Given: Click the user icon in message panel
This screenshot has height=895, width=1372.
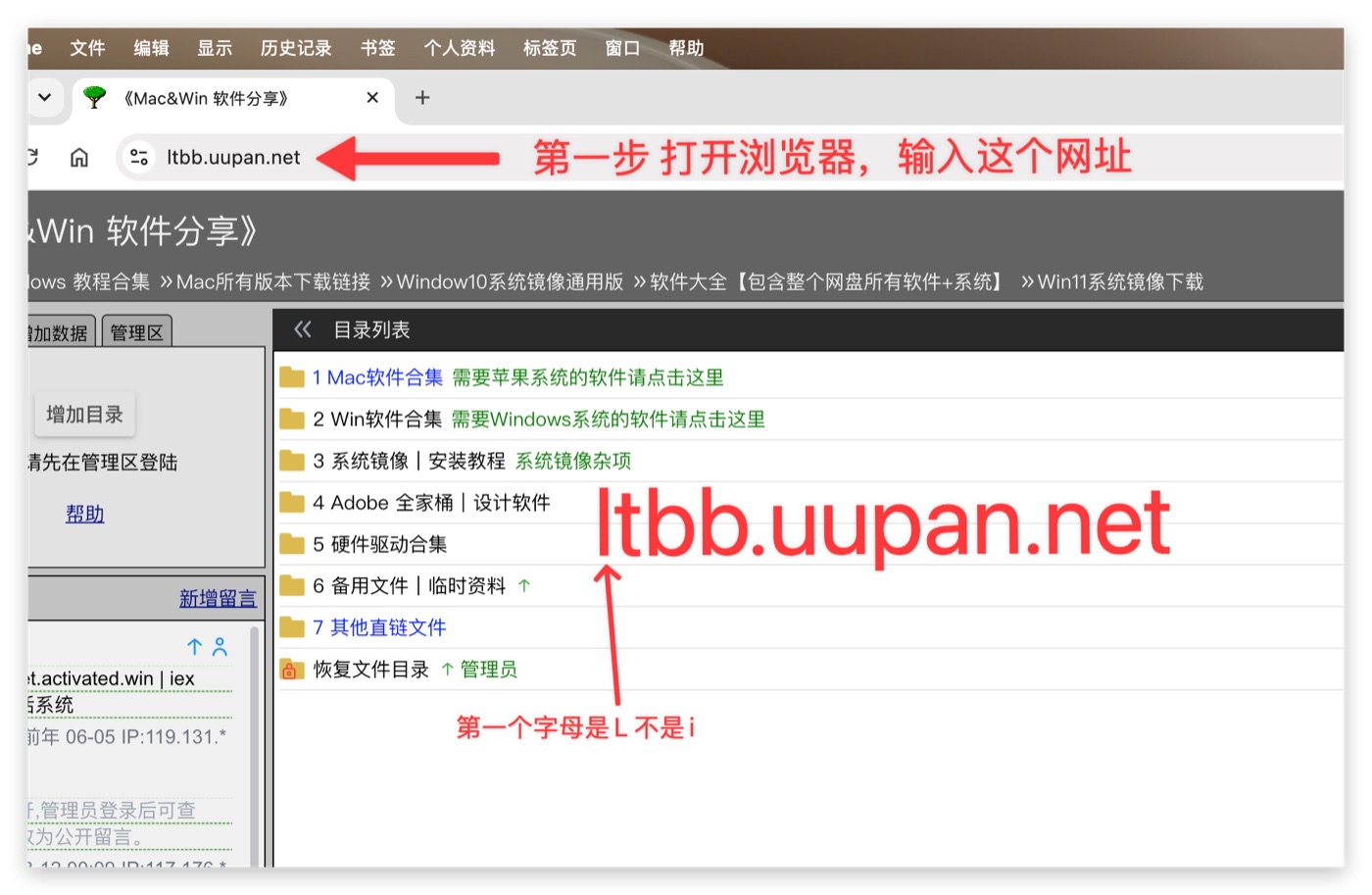Looking at the screenshot, I should click(220, 647).
